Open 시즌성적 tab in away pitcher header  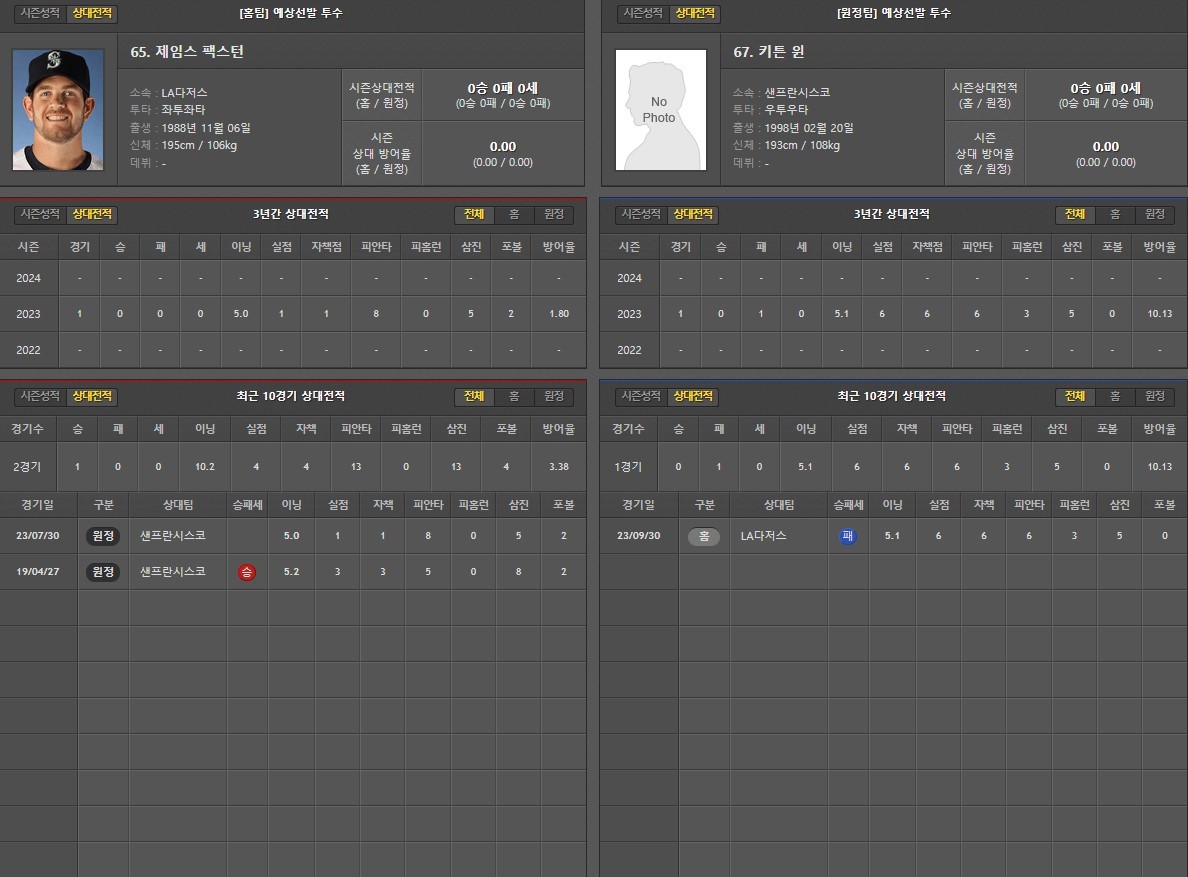642,13
